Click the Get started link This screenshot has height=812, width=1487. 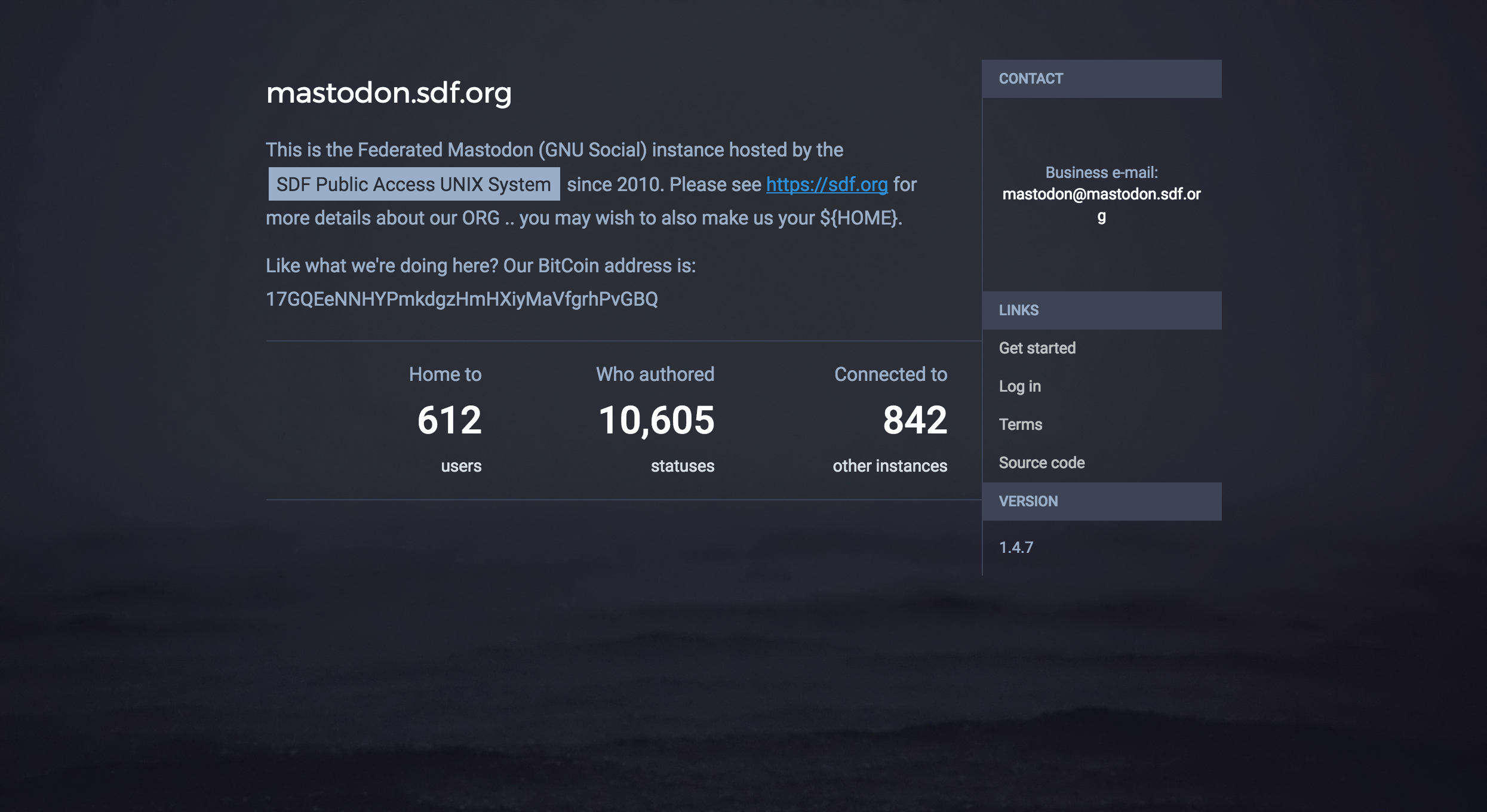point(1037,348)
